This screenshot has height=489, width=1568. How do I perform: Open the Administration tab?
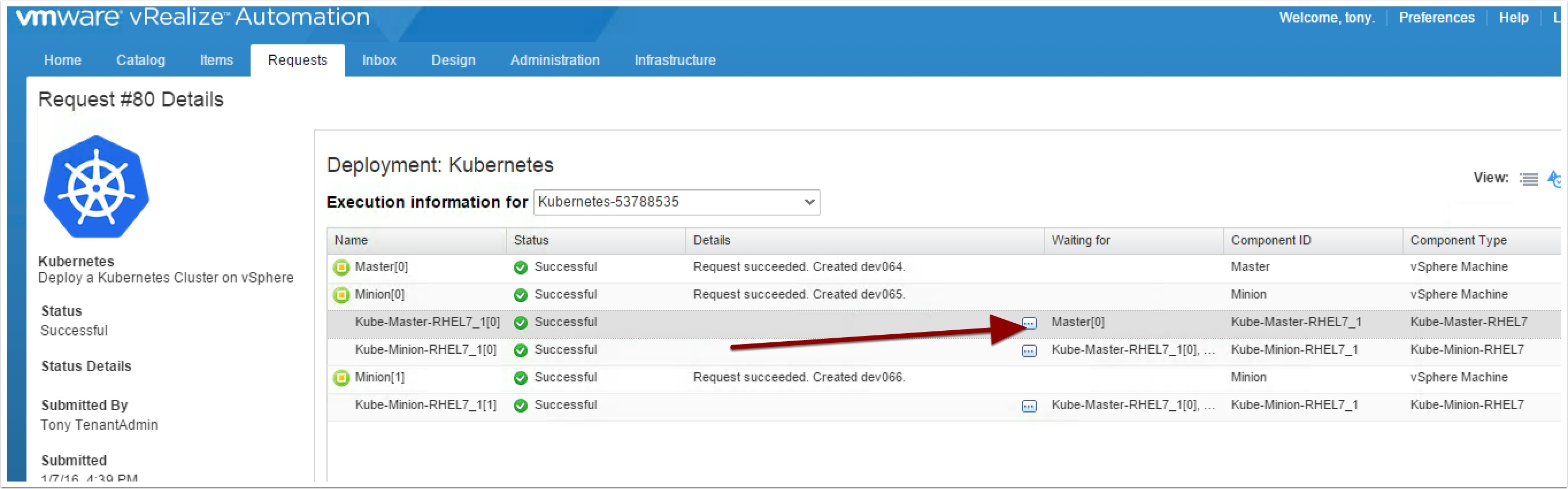point(555,60)
